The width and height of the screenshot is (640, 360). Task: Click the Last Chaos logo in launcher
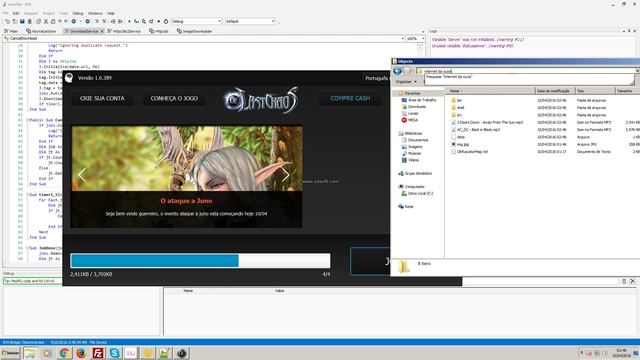pyautogui.click(x=261, y=100)
